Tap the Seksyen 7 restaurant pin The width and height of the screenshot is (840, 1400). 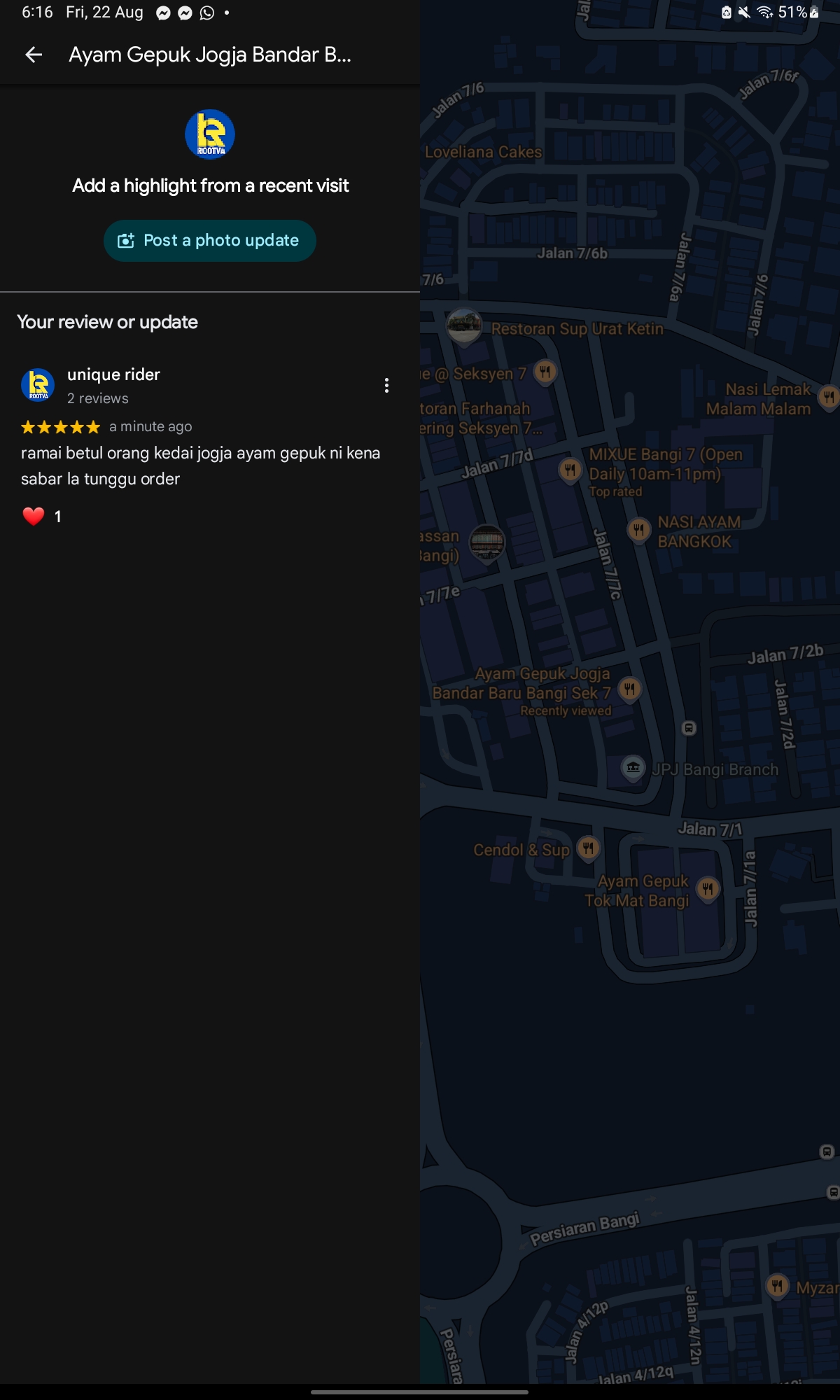pos(545,372)
